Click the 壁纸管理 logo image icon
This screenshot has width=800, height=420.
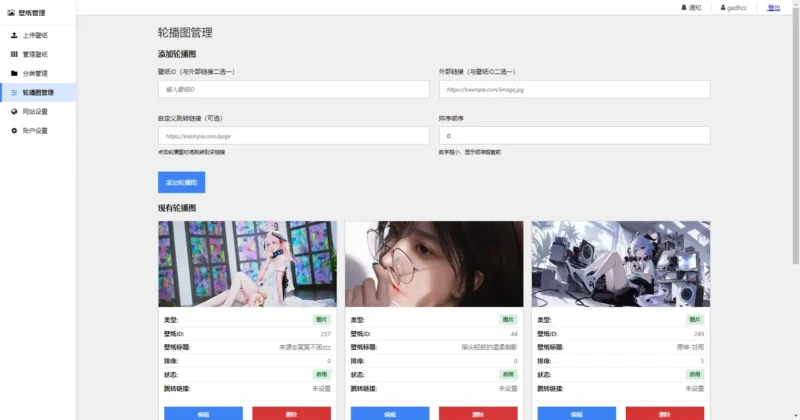click(x=11, y=13)
